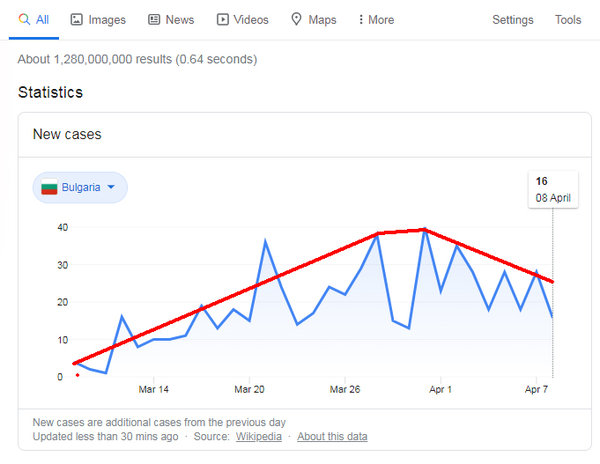Open the All search results tab
Image resolution: width=600 pixels, height=464 pixels.
34,20
